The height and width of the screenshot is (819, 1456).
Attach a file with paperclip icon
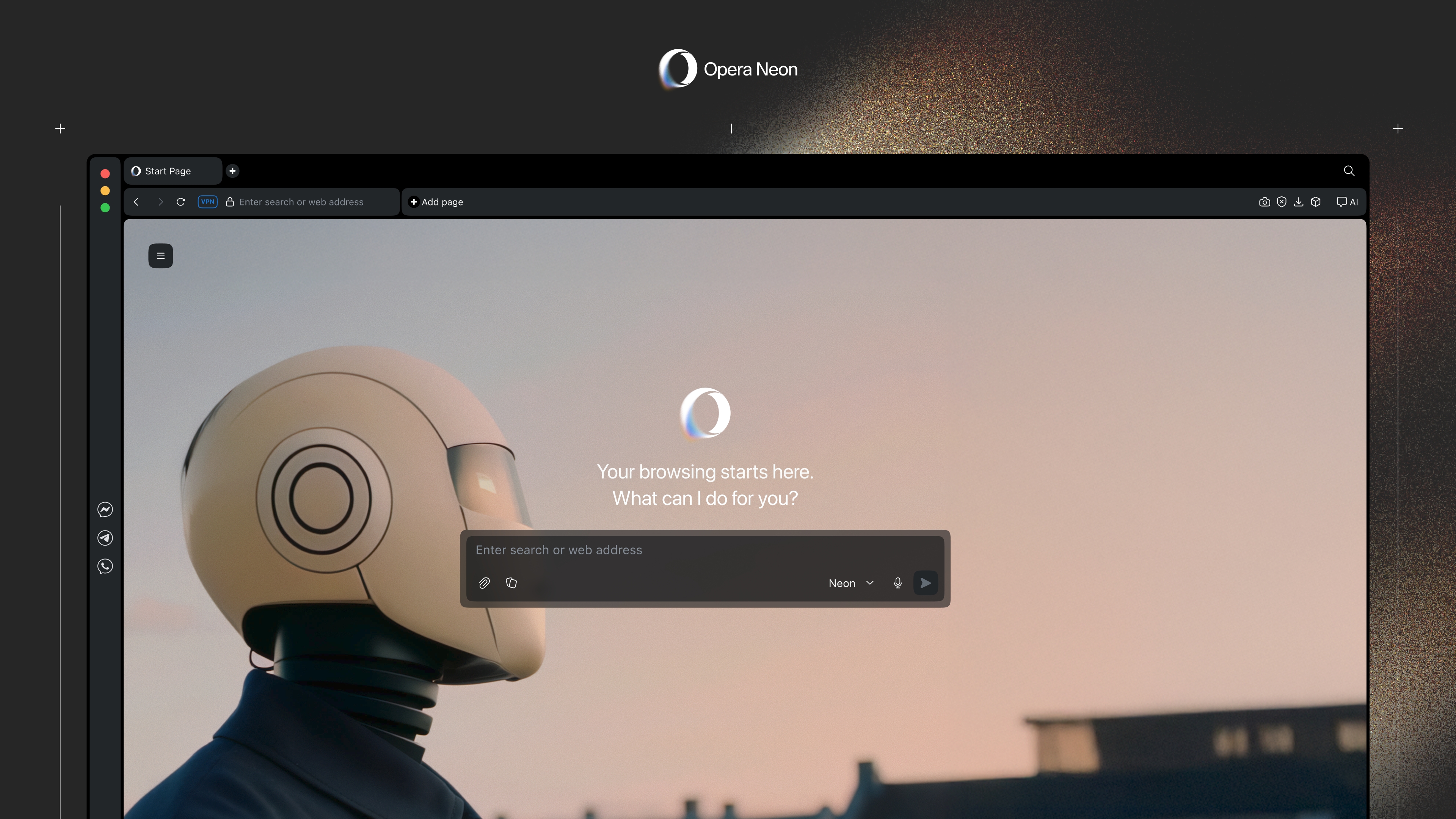[484, 583]
